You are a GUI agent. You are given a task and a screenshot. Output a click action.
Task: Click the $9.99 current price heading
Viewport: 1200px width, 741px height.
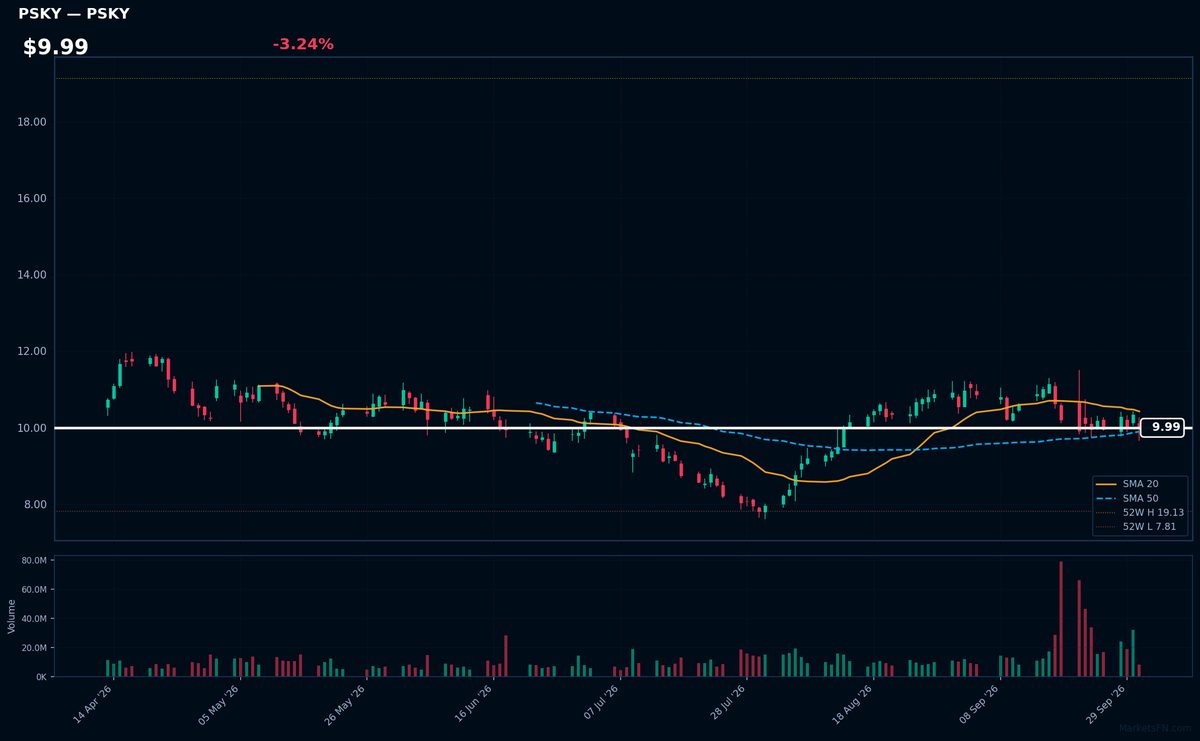click(x=56, y=47)
